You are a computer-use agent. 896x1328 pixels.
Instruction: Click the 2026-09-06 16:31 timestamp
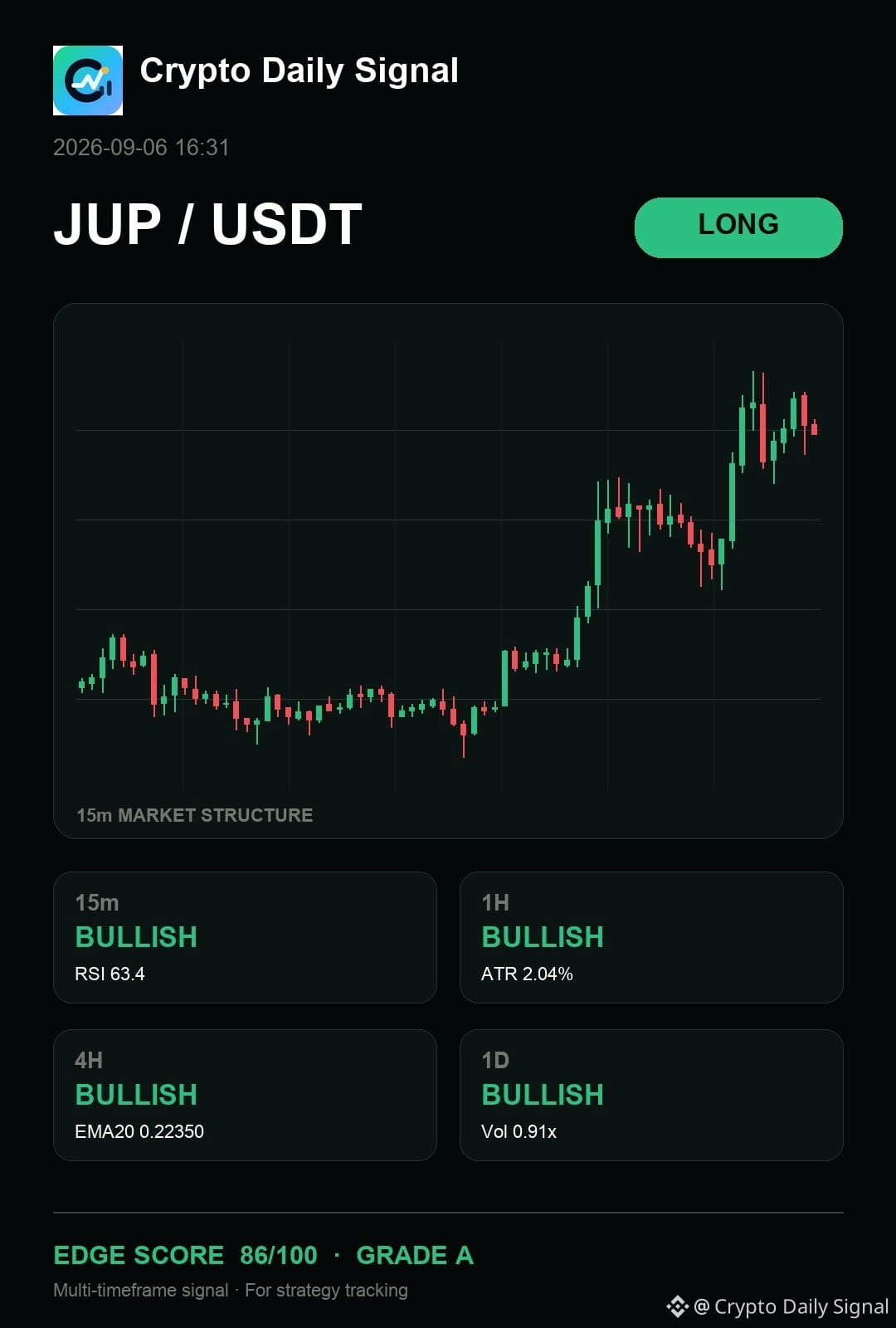coord(141,148)
